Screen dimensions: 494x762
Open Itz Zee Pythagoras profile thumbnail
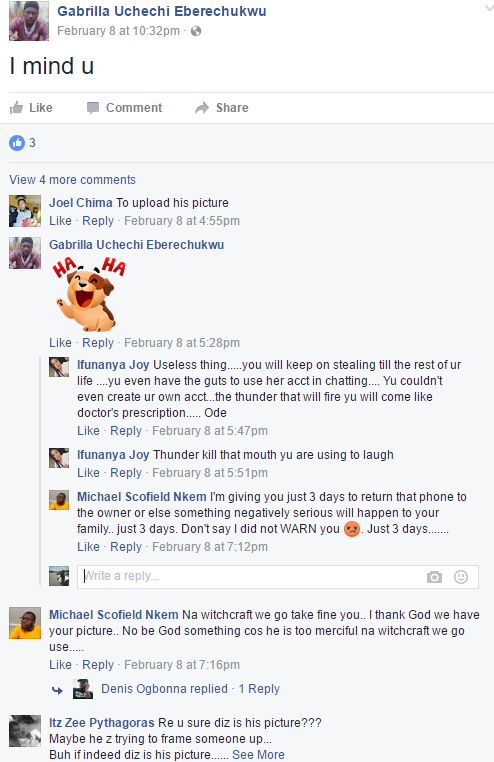[x=25, y=731]
